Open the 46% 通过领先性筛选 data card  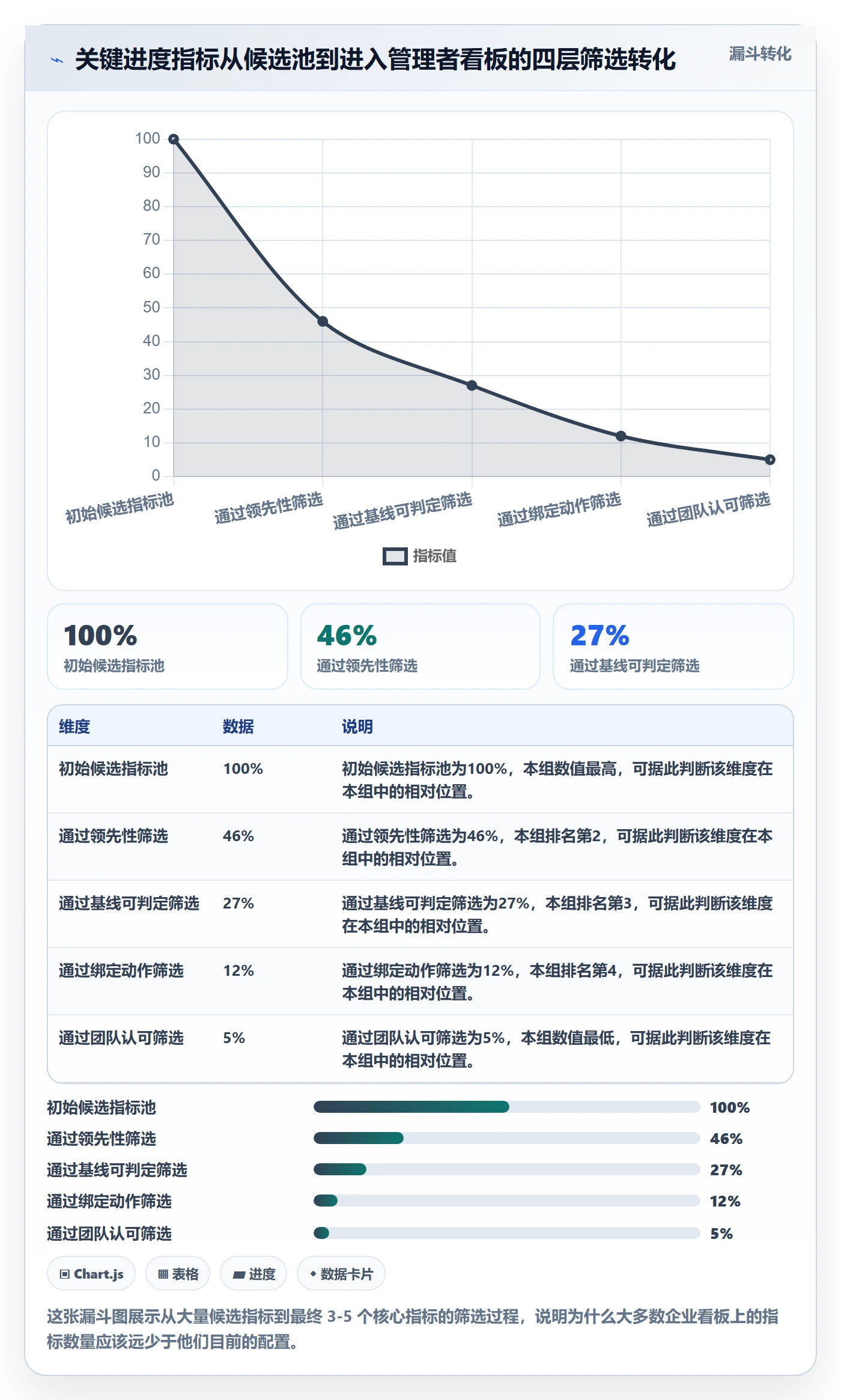(421, 647)
